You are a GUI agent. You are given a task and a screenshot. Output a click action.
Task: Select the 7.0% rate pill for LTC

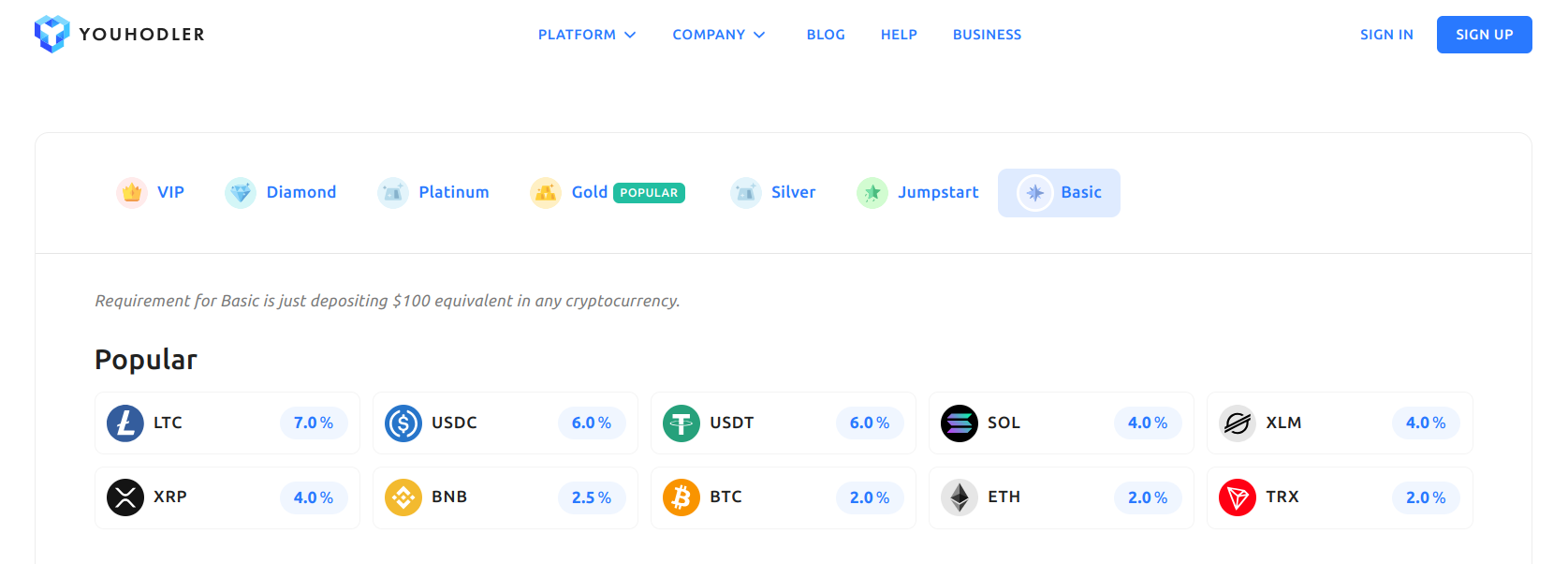pyautogui.click(x=315, y=423)
